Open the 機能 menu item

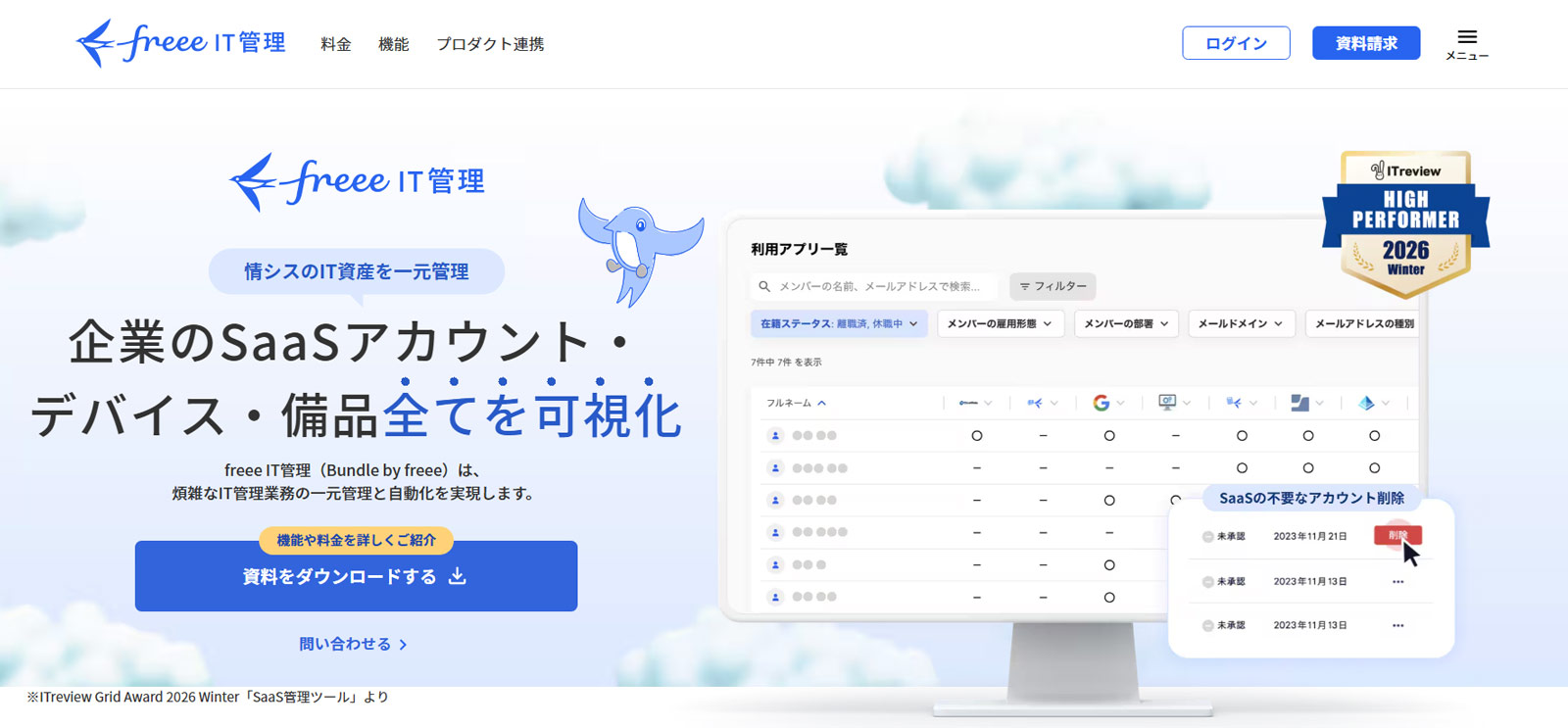click(394, 44)
